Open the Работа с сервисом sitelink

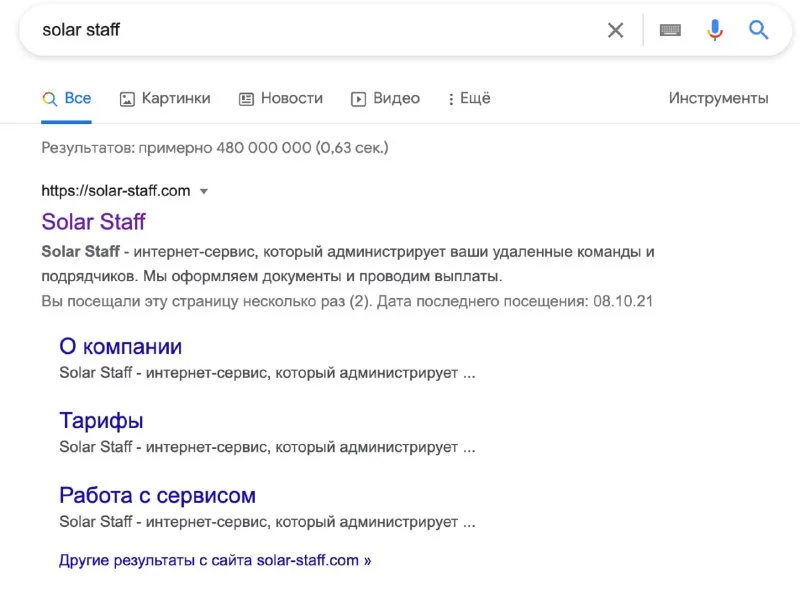point(157,495)
